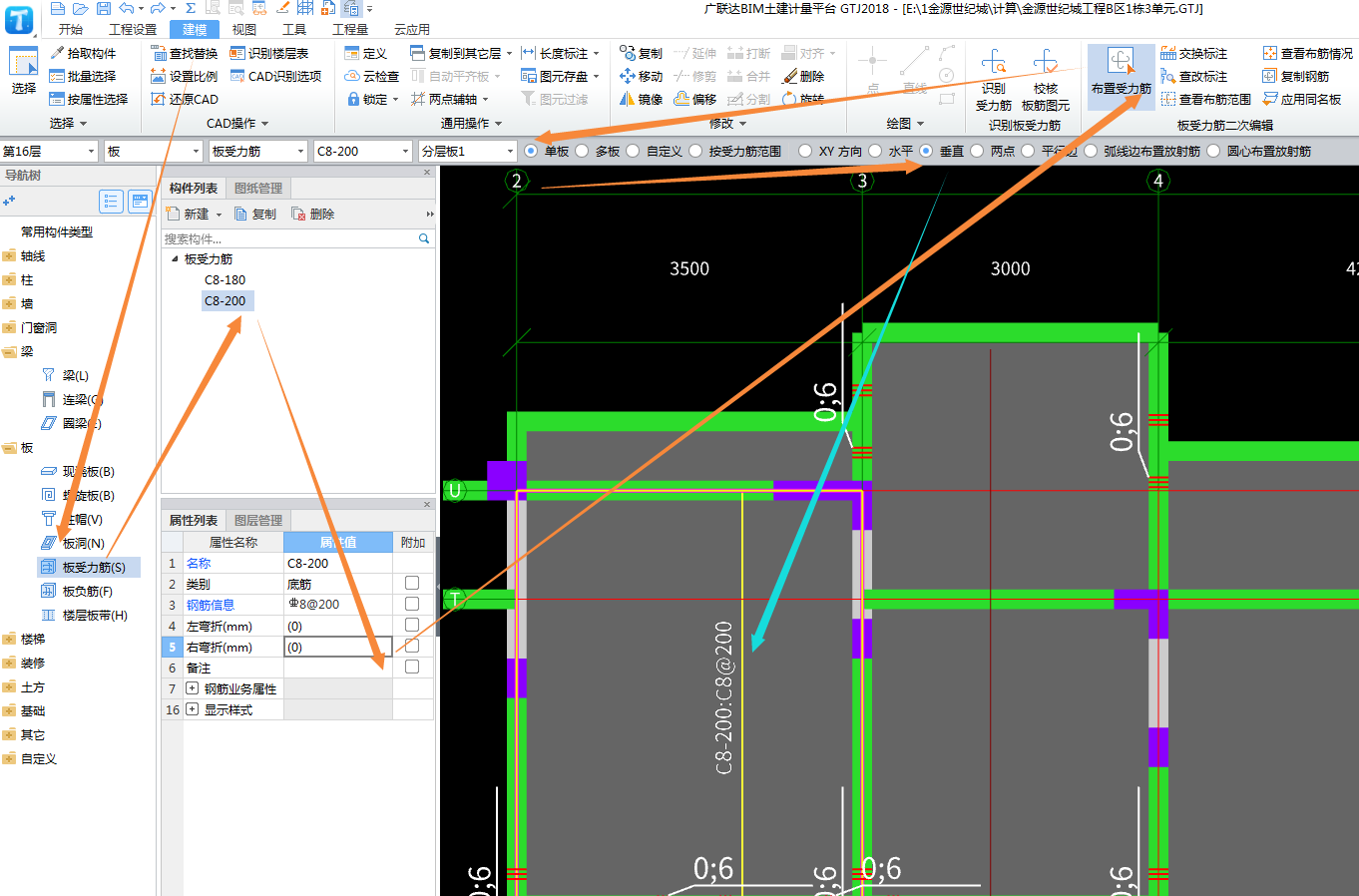Open 图元存盘 save elements tool
1359x896 pixels.
click(560, 76)
